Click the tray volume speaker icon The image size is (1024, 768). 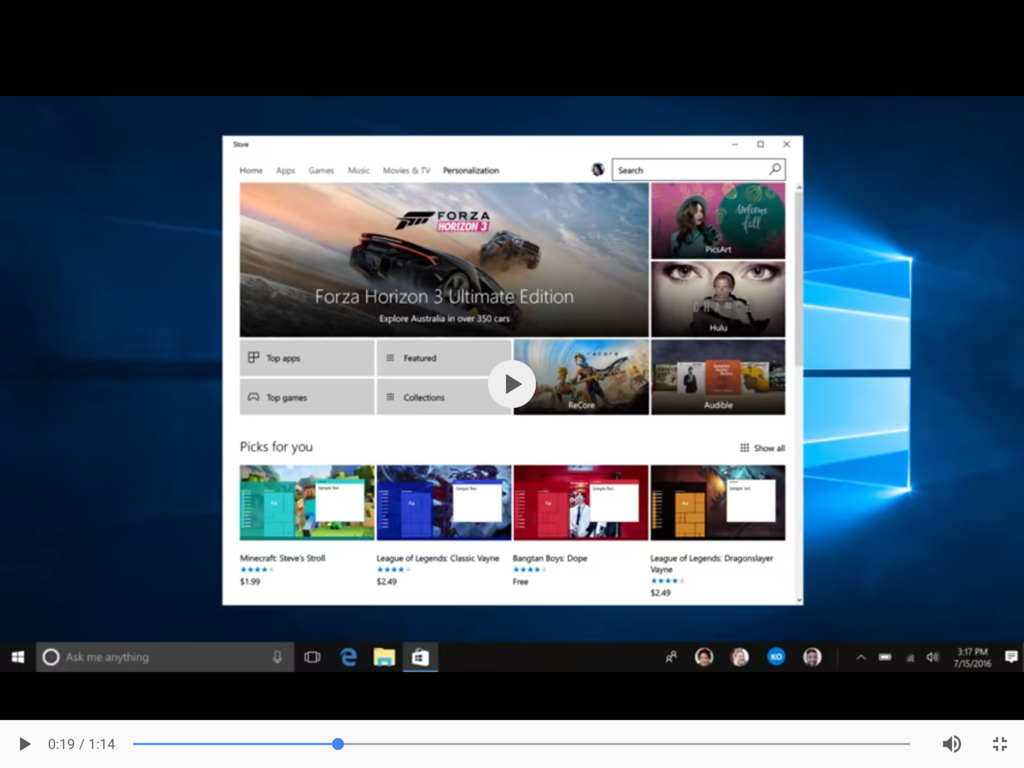[x=933, y=657]
